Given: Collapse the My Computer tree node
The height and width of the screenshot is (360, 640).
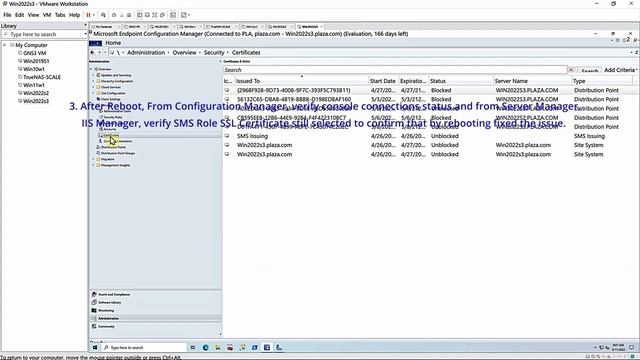Looking at the screenshot, I should click(x=5, y=45).
